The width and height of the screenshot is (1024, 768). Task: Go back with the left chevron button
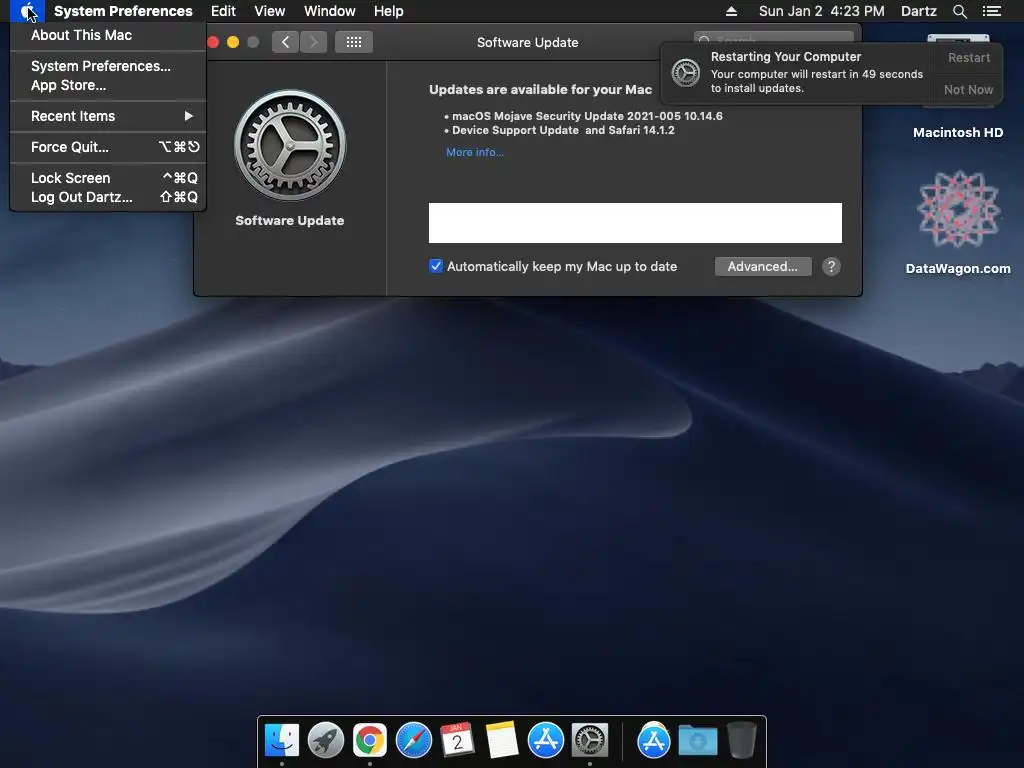(x=285, y=42)
